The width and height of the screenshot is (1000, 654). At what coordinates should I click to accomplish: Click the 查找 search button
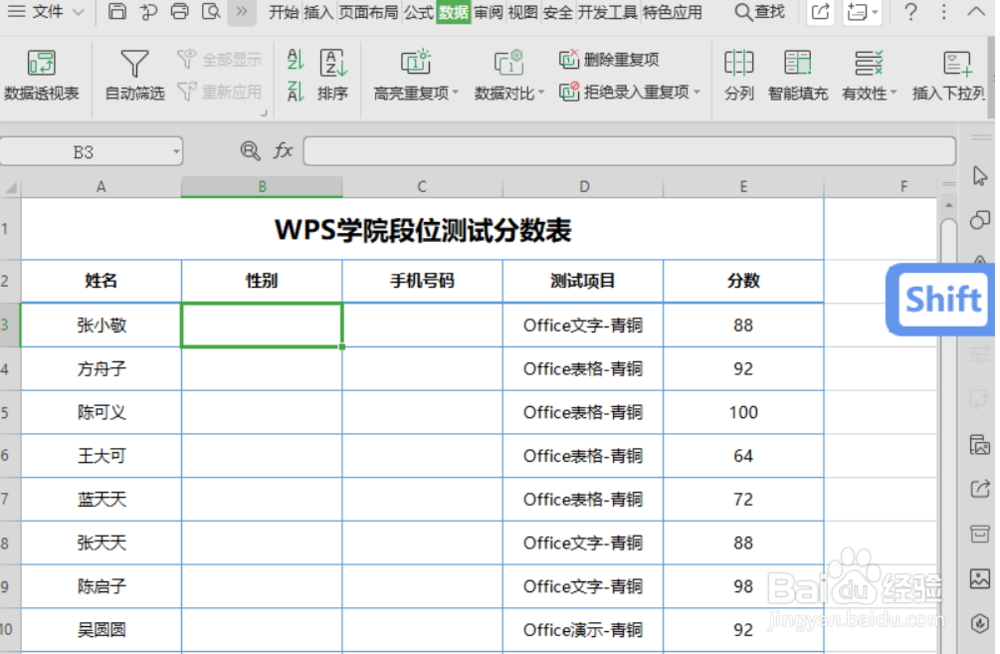760,11
